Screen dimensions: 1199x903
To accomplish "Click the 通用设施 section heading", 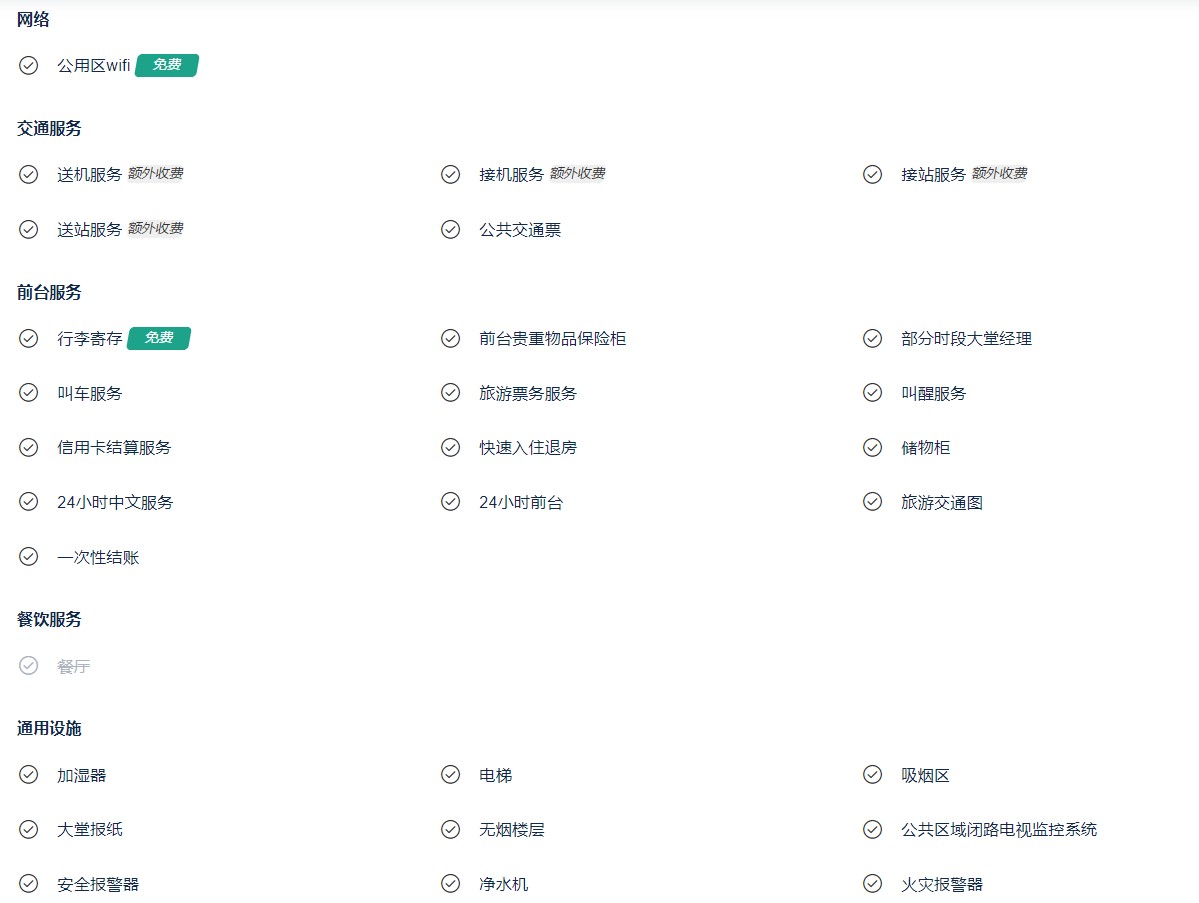I will [x=49, y=729].
